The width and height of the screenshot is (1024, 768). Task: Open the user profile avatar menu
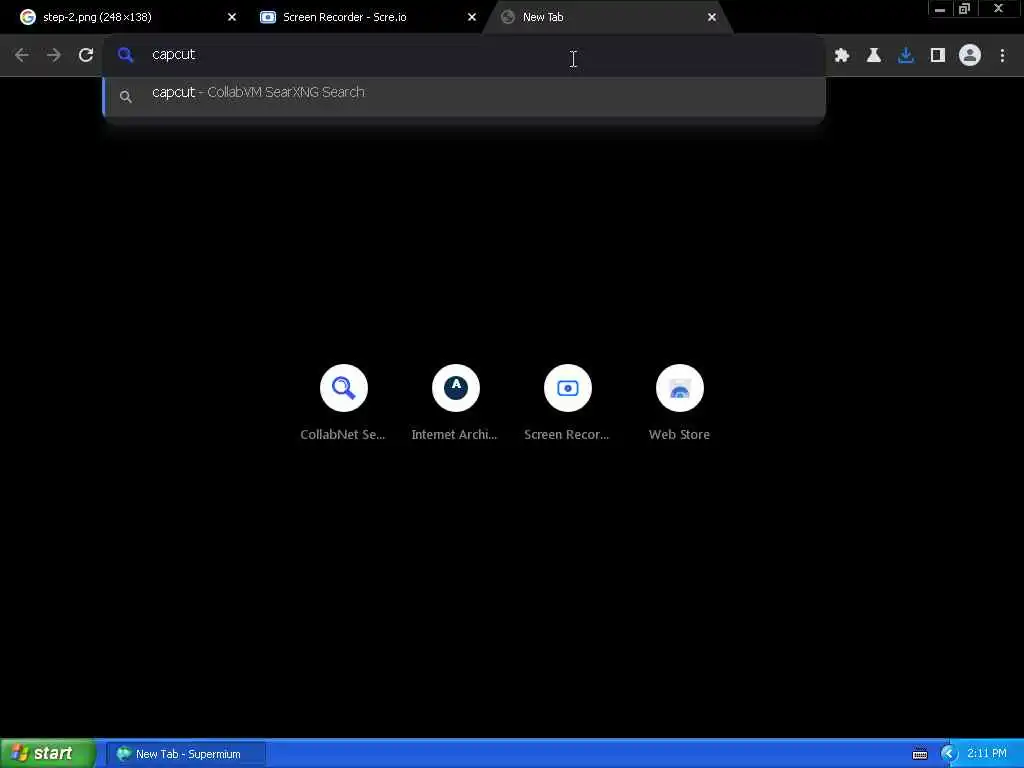pos(970,56)
